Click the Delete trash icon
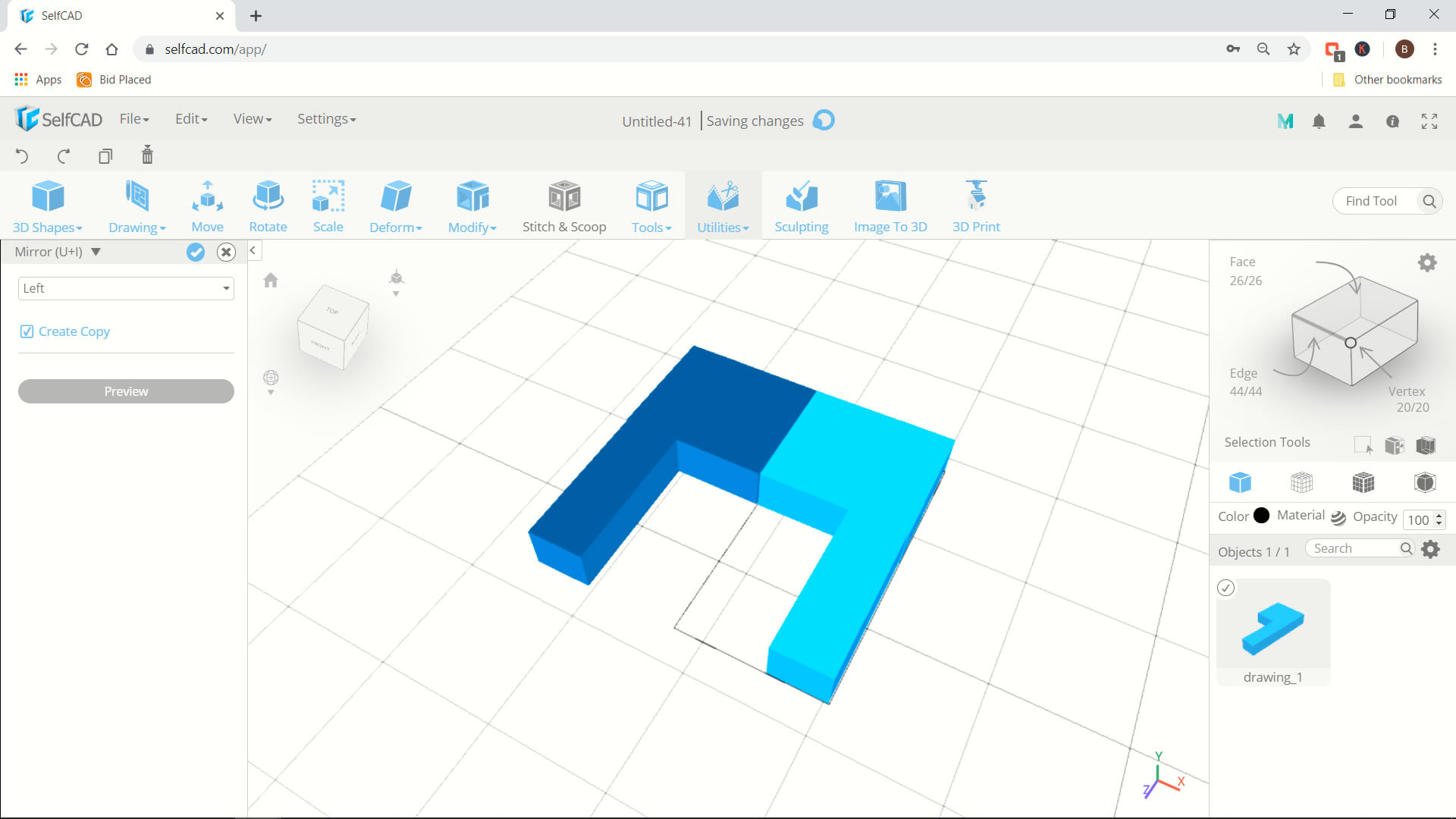1456x819 pixels. (x=147, y=155)
